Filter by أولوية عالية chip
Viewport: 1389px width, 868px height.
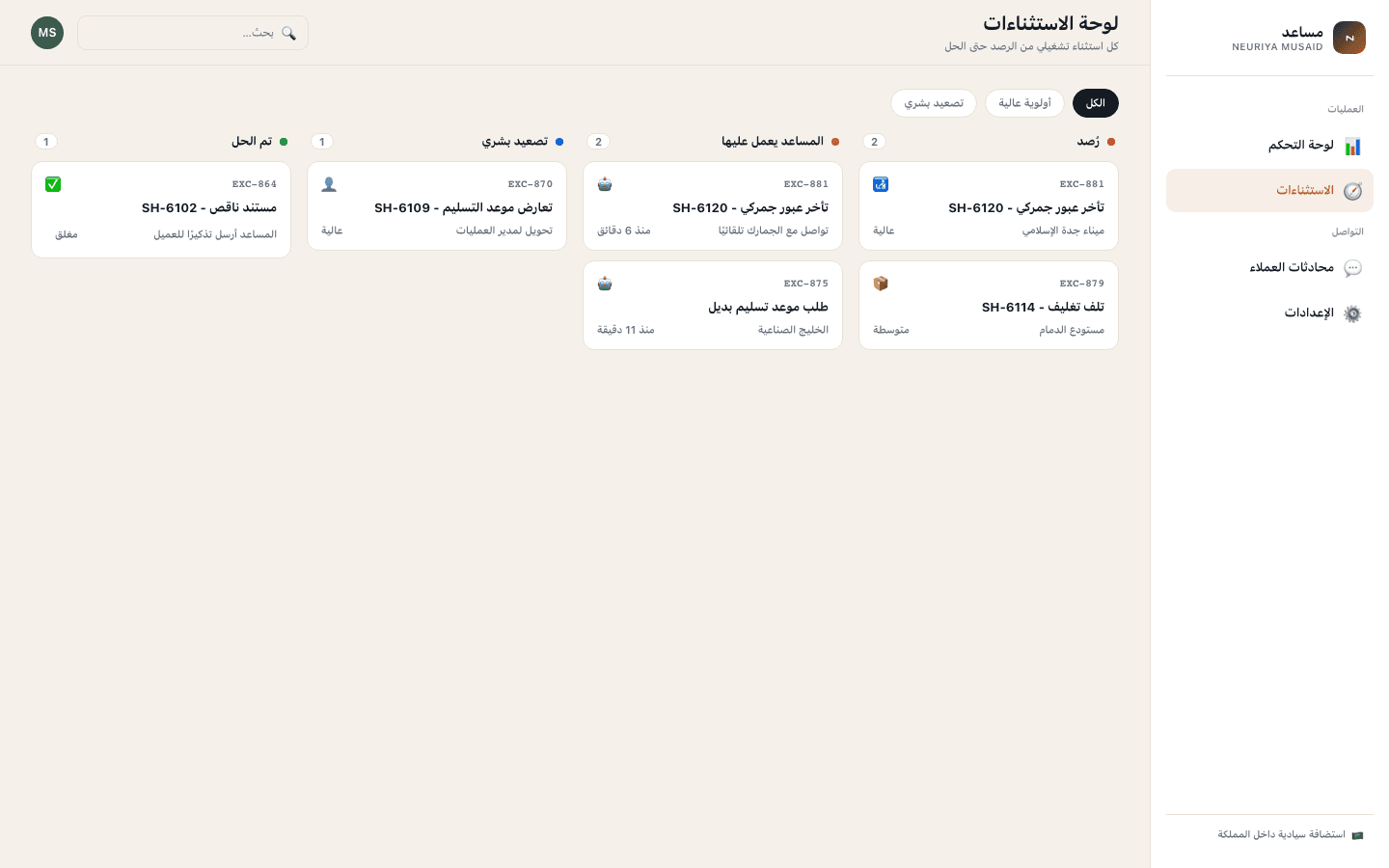1024,103
